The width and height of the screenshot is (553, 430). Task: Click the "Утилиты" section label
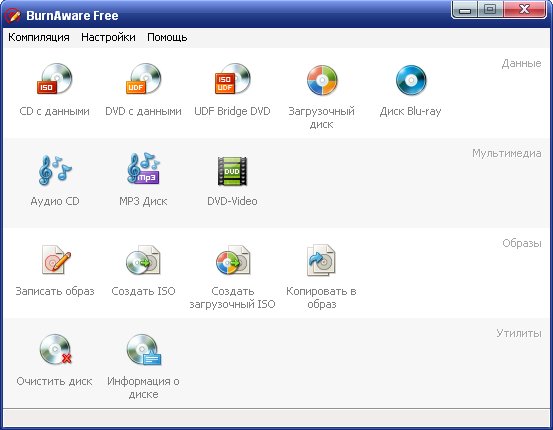pos(519,333)
